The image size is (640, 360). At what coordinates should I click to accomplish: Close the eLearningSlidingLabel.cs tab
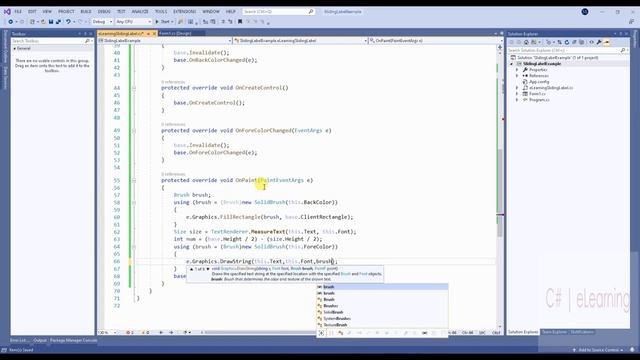pyautogui.click(x=154, y=33)
